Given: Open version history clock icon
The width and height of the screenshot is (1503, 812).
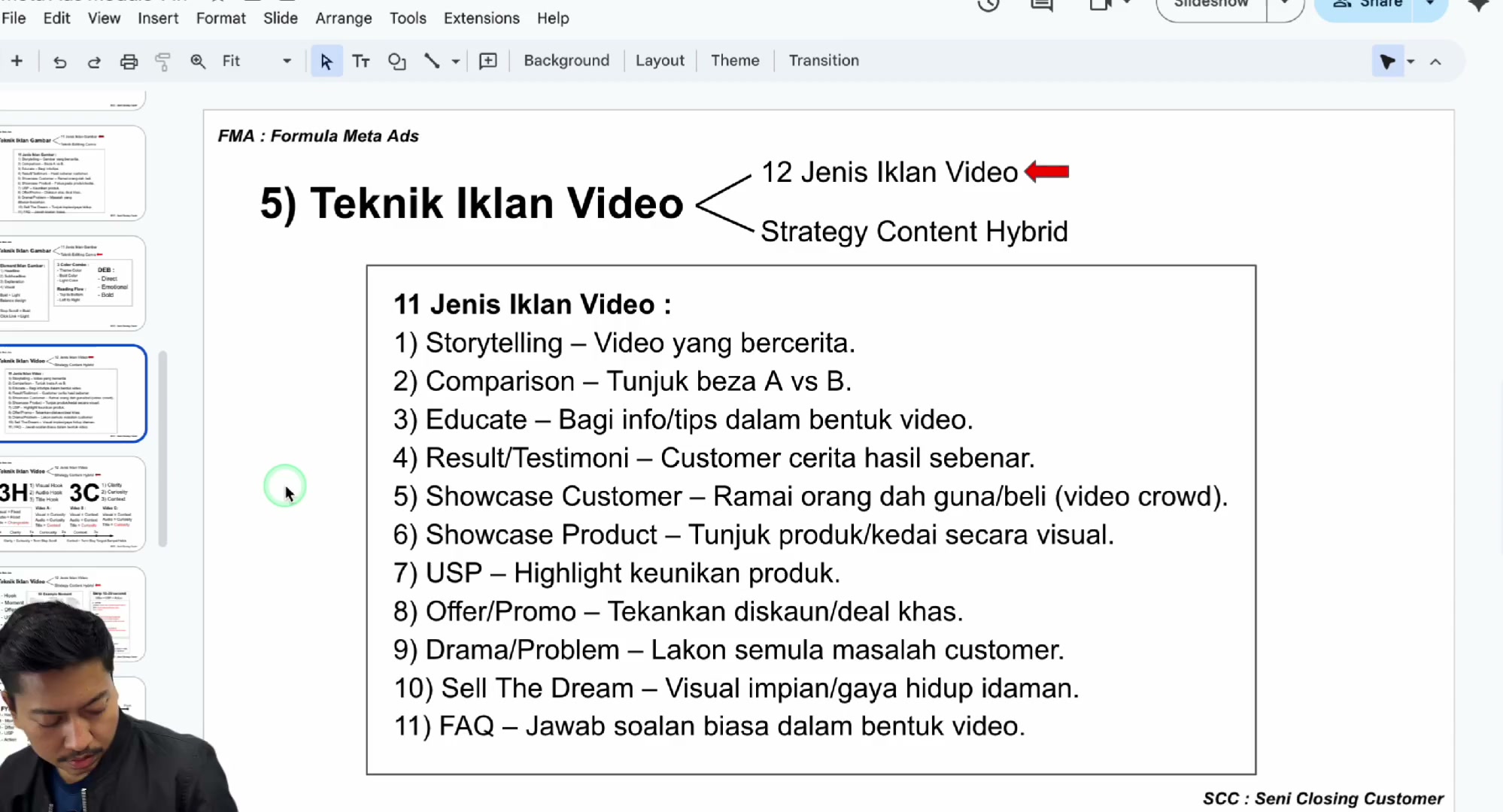Looking at the screenshot, I should pyautogui.click(x=988, y=5).
